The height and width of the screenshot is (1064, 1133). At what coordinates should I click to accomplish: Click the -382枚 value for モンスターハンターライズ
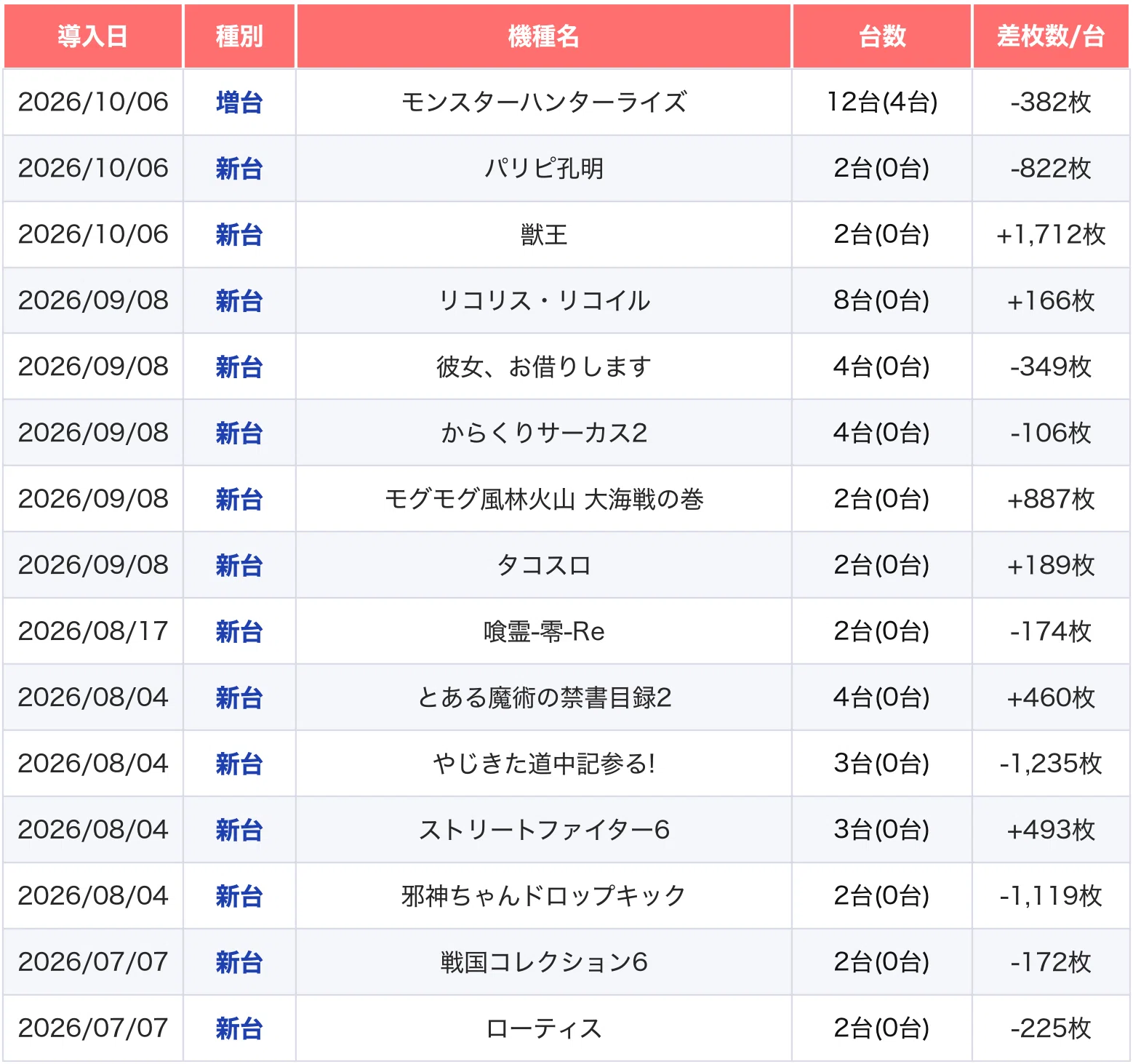[x=1051, y=103]
